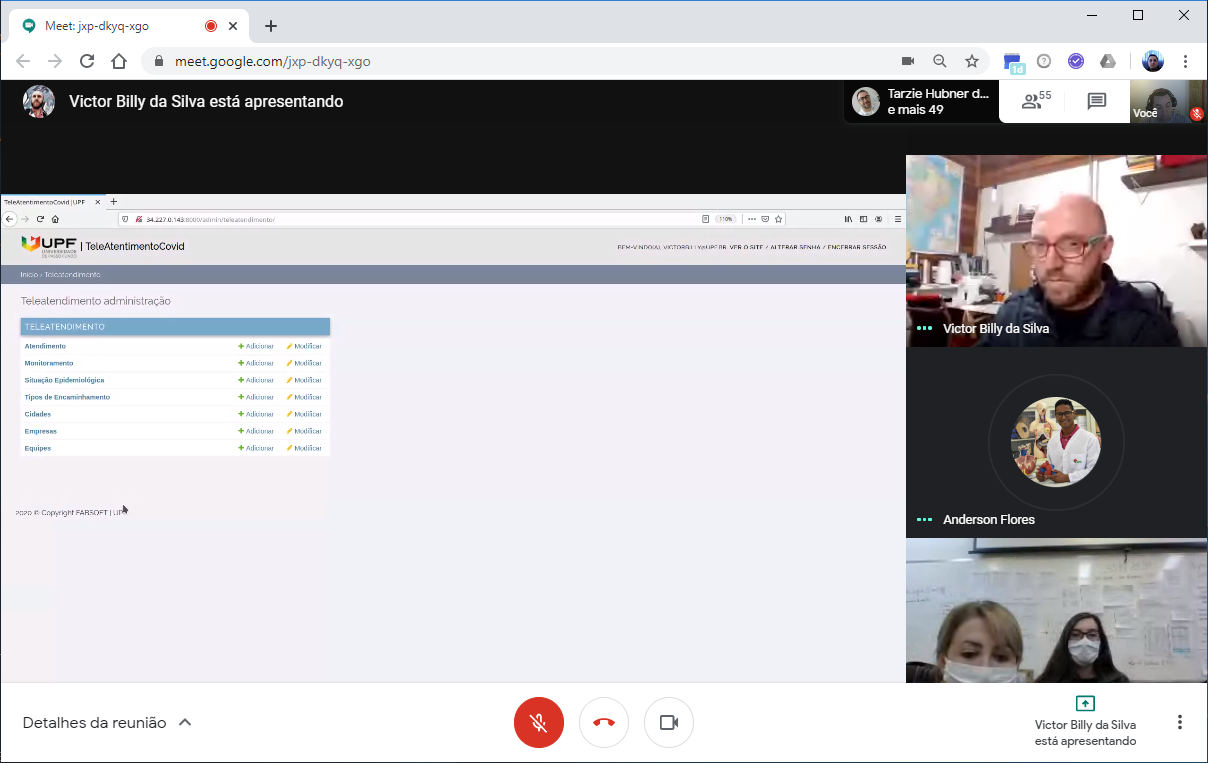Click the shared browser's hamburger menu
This screenshot has height=763, width=1208.
tap(897, 219)
